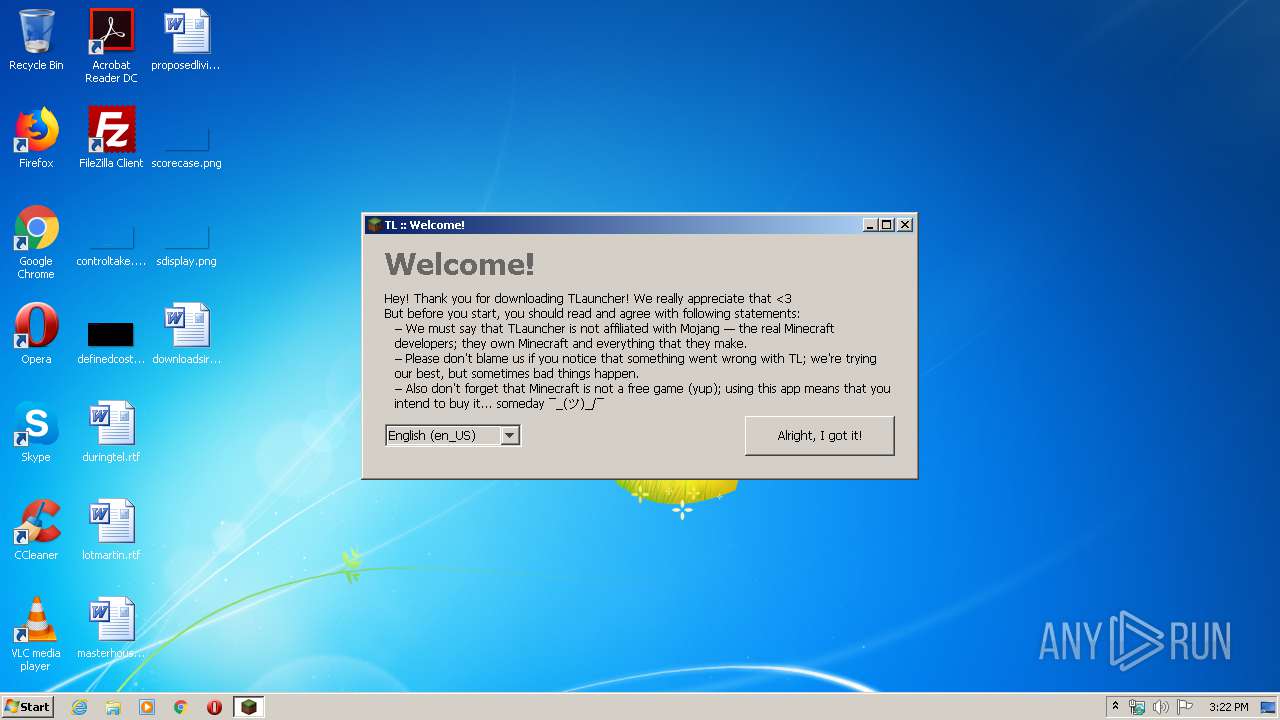1280x720 pixels.
Task: Click the Welcome! heading text
Action: coord(460,264)
